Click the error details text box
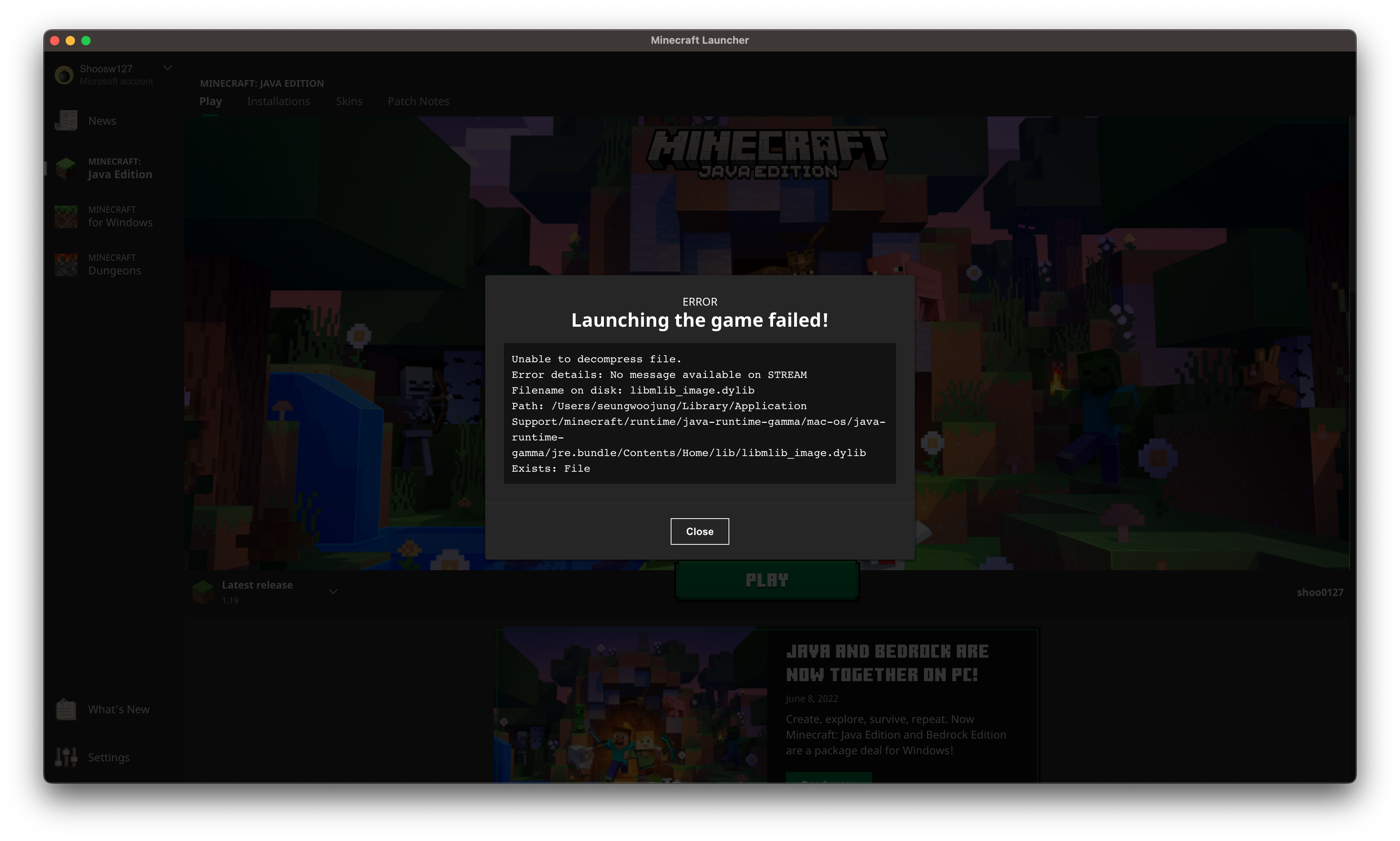 [700, 413]
